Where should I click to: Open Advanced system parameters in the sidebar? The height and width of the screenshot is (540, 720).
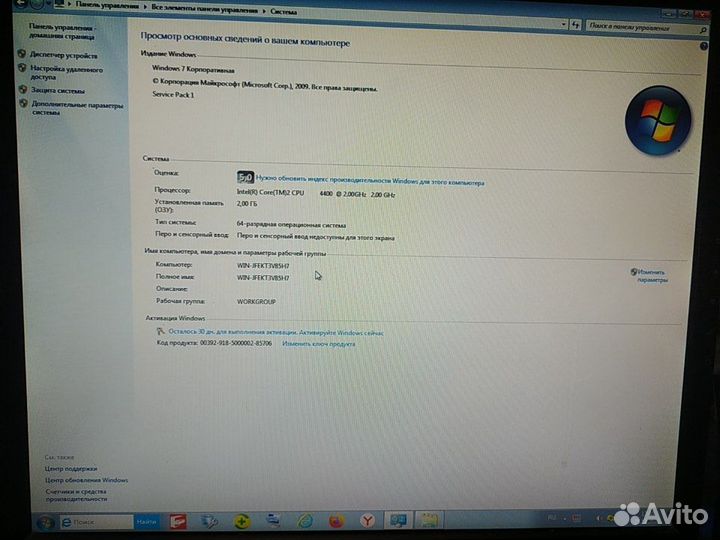coord(76,108)
